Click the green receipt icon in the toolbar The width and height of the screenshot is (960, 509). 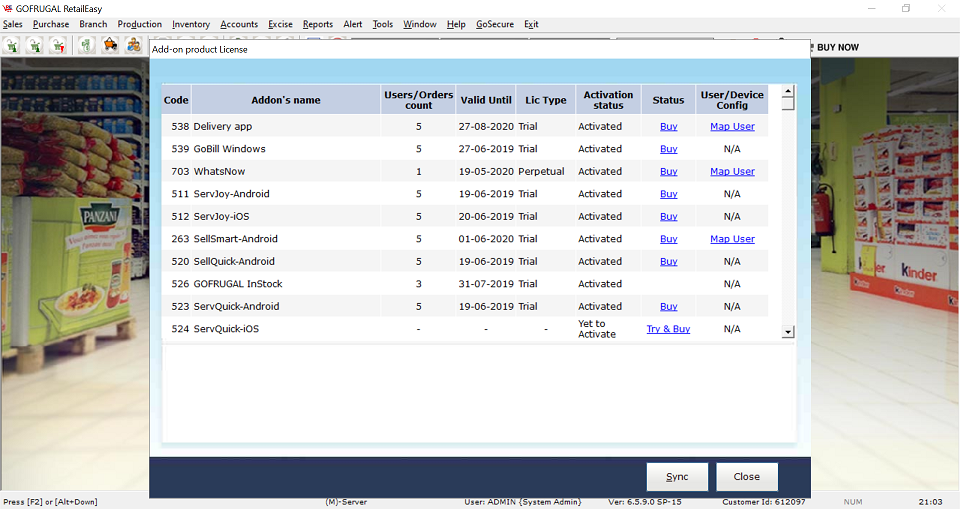coord(87,46)
